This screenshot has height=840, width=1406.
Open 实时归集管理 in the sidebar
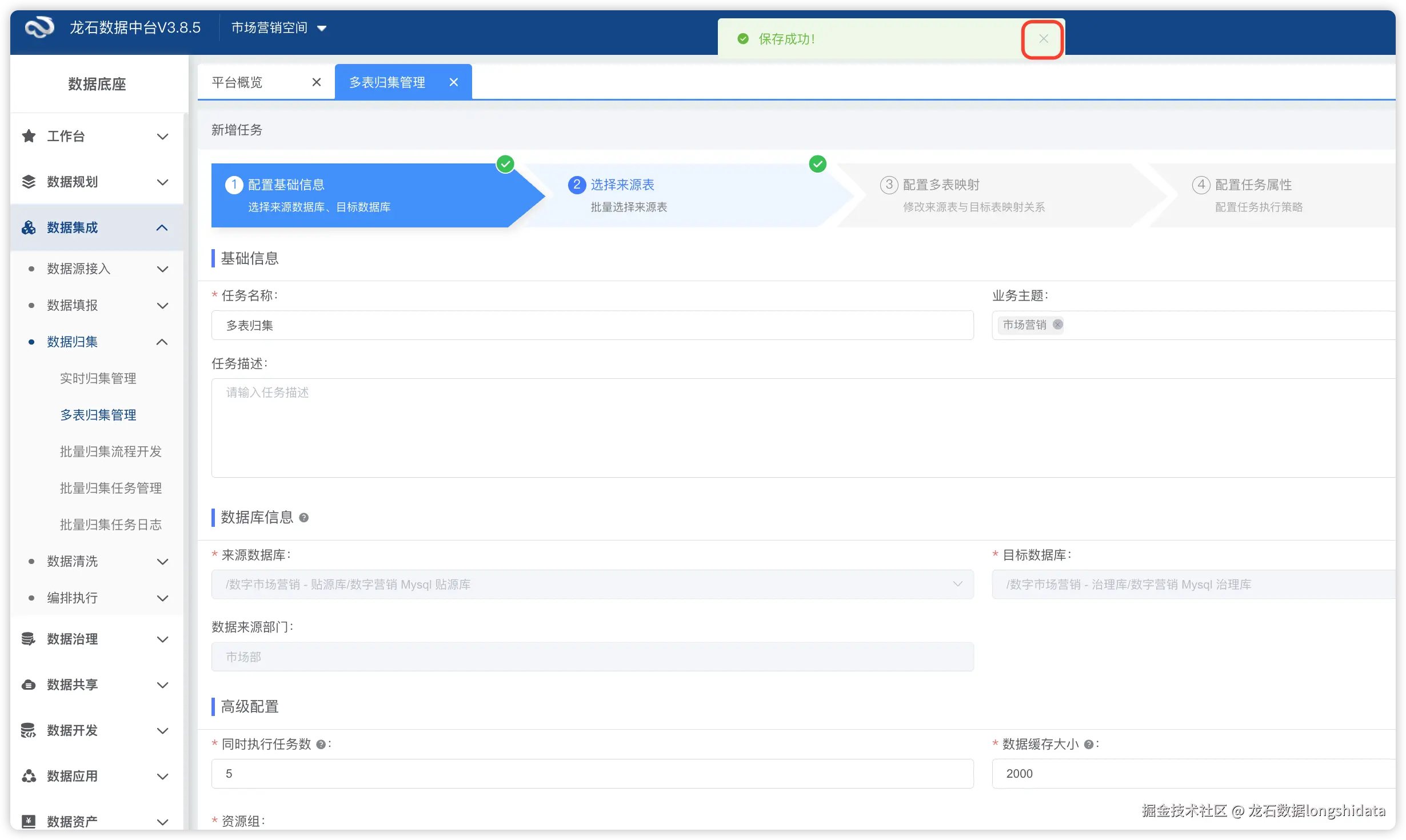coord(98,378)
